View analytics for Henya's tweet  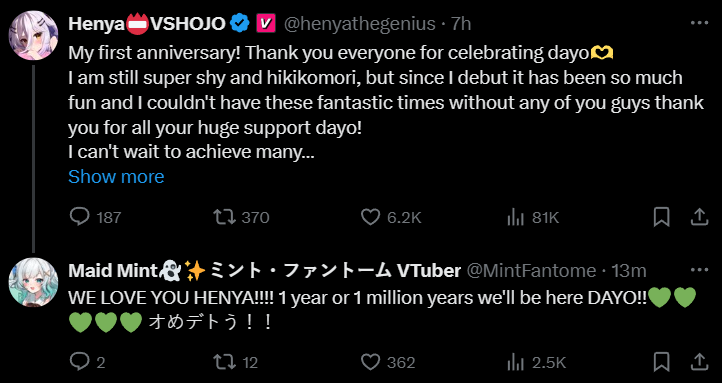(x=515, y=217)
